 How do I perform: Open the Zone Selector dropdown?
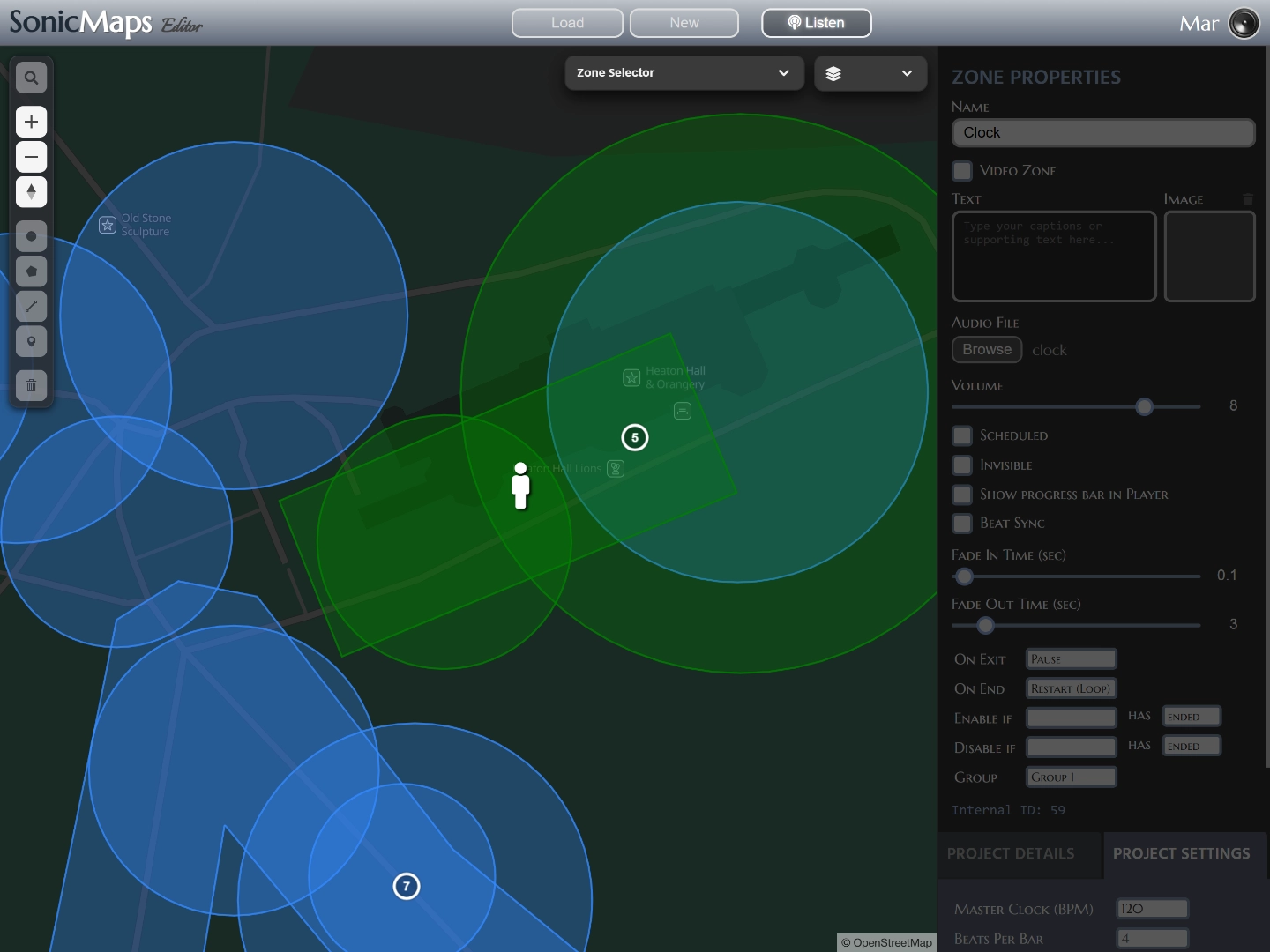coord(684,73)
